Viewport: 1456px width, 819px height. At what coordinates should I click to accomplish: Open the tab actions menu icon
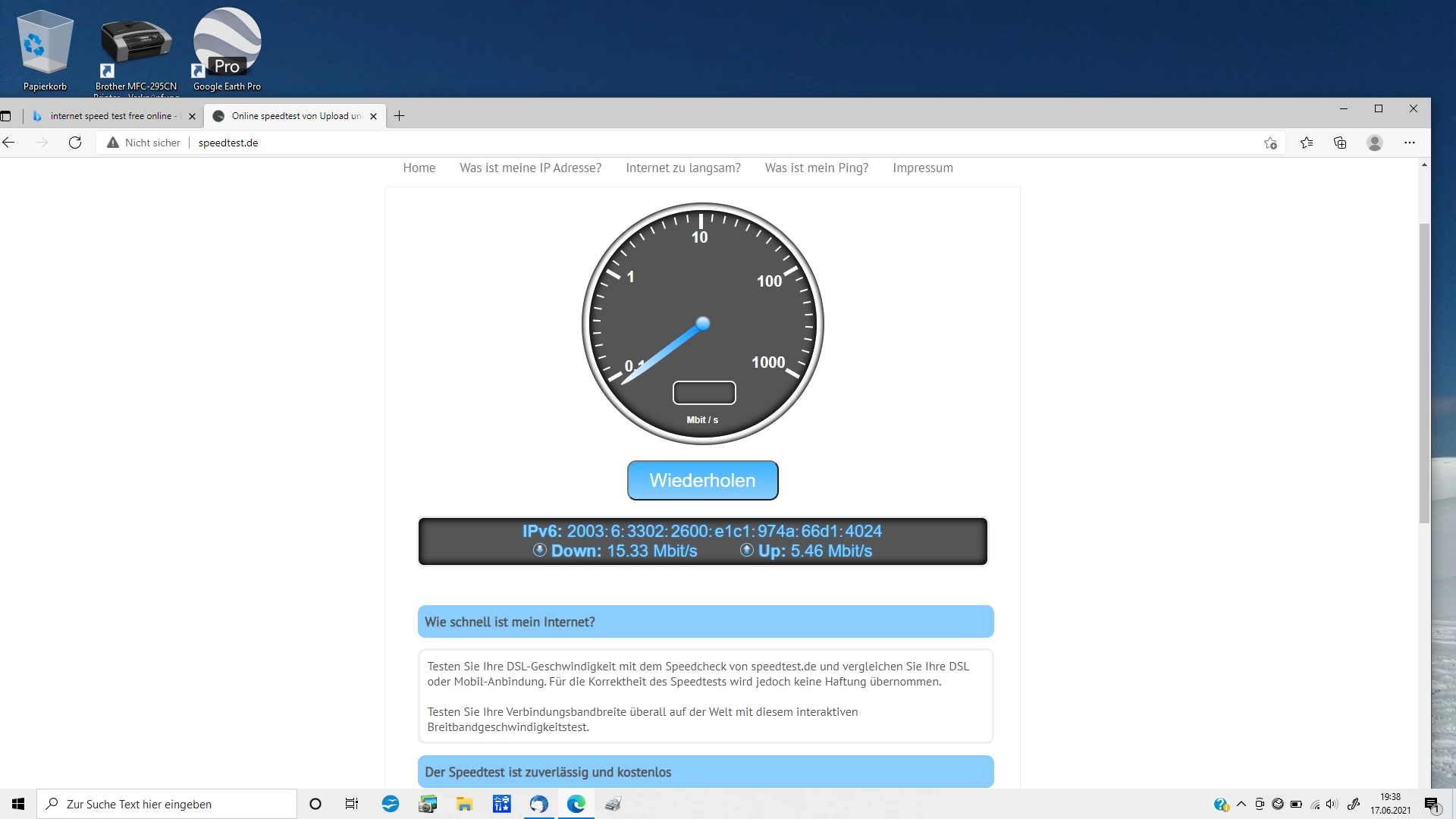pos(6,116)
